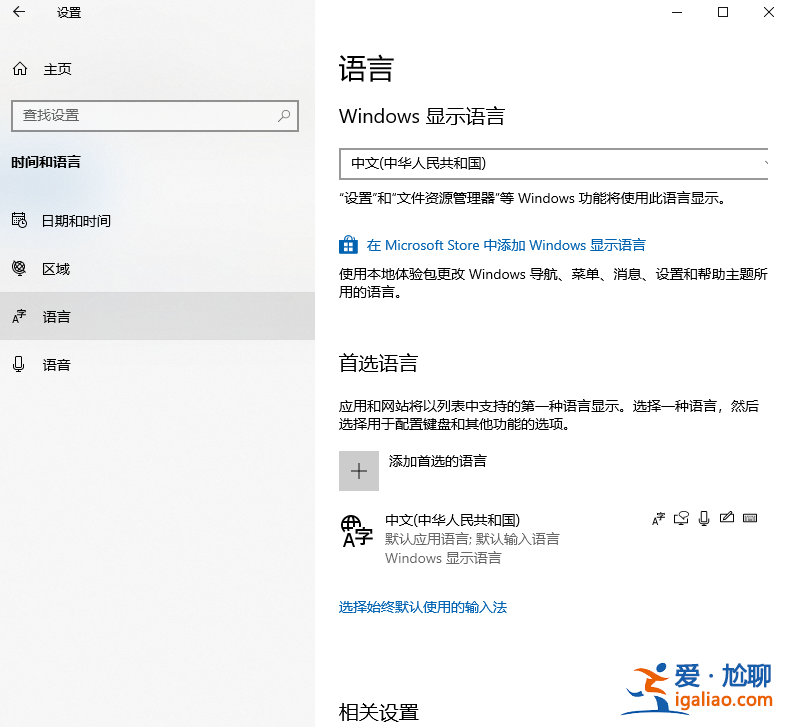Click the Windows 显示语言 heading
This screenshot has width=785, height=727.
coord(422,116)
